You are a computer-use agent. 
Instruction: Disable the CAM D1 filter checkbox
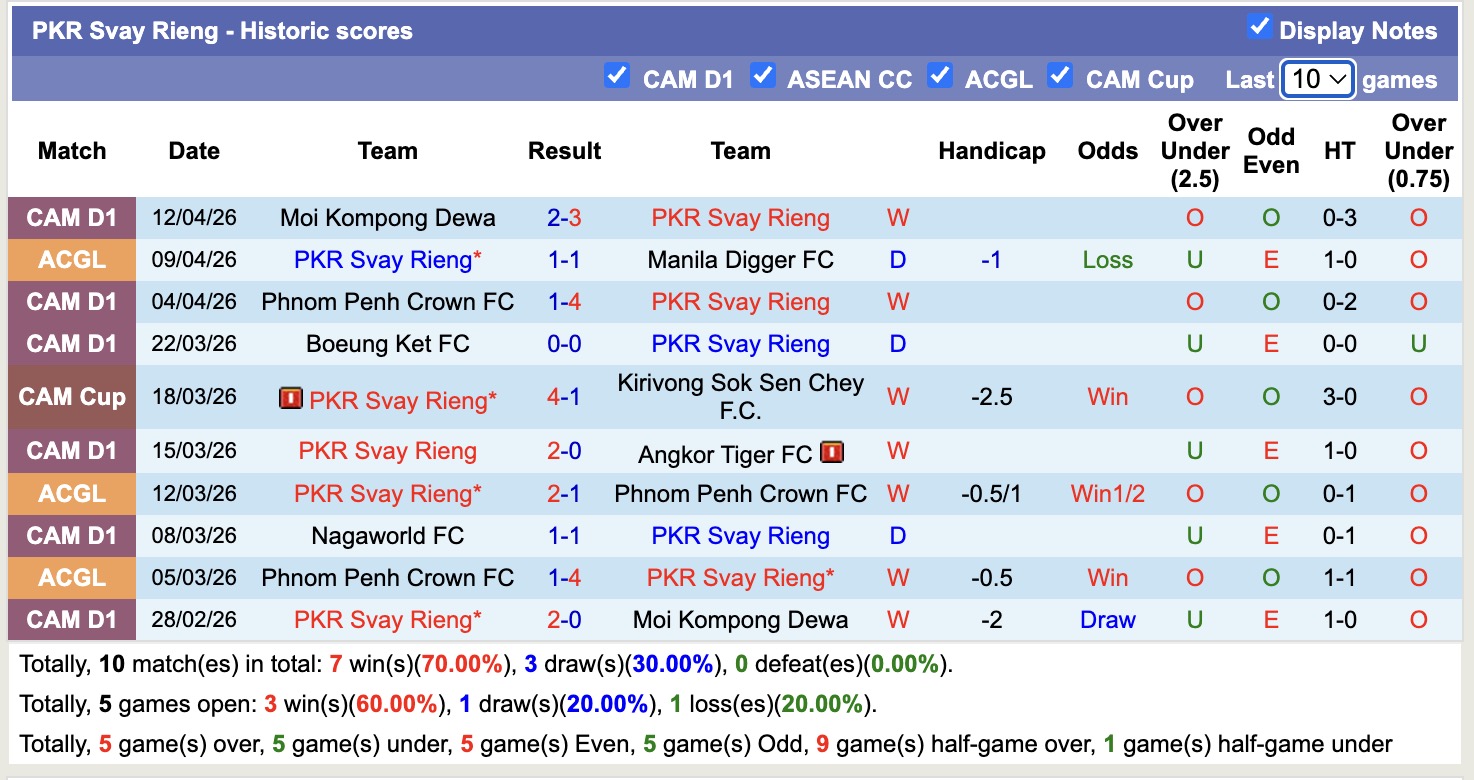617,74
